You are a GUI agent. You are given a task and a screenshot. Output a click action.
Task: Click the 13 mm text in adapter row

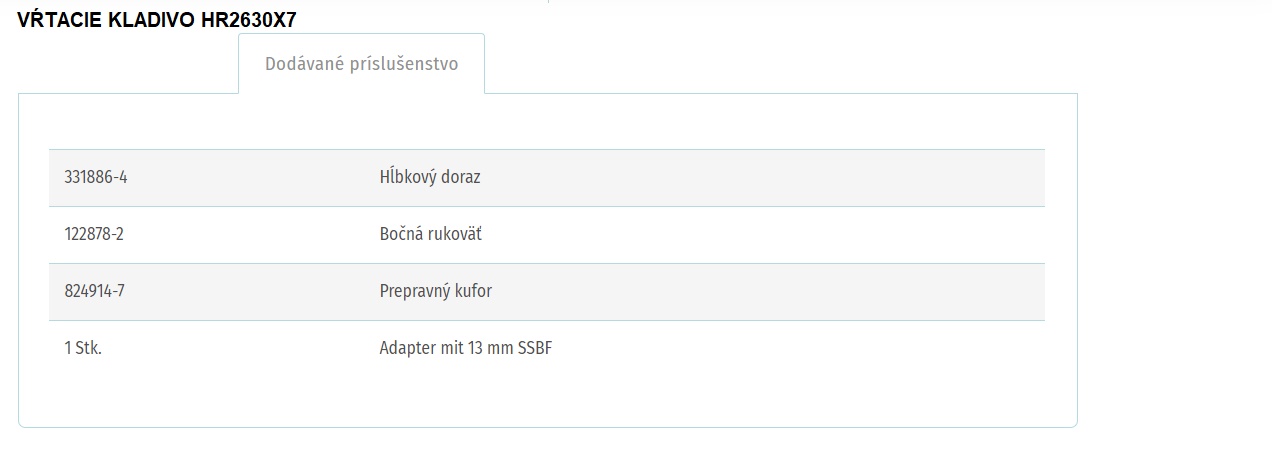pos(490,348)
